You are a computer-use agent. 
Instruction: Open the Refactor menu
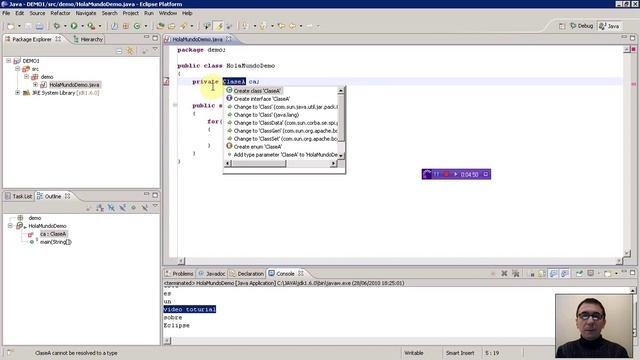pos(60,13)
